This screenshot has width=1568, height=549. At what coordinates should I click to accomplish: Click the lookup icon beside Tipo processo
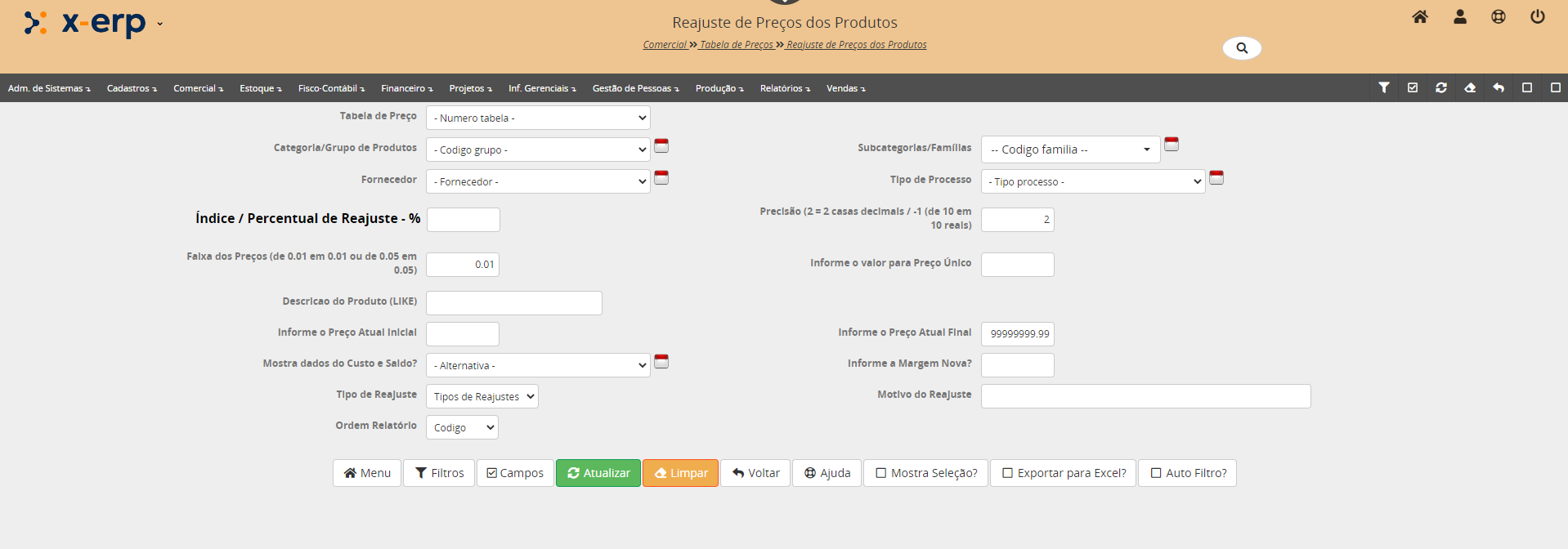click(1216, 178)
